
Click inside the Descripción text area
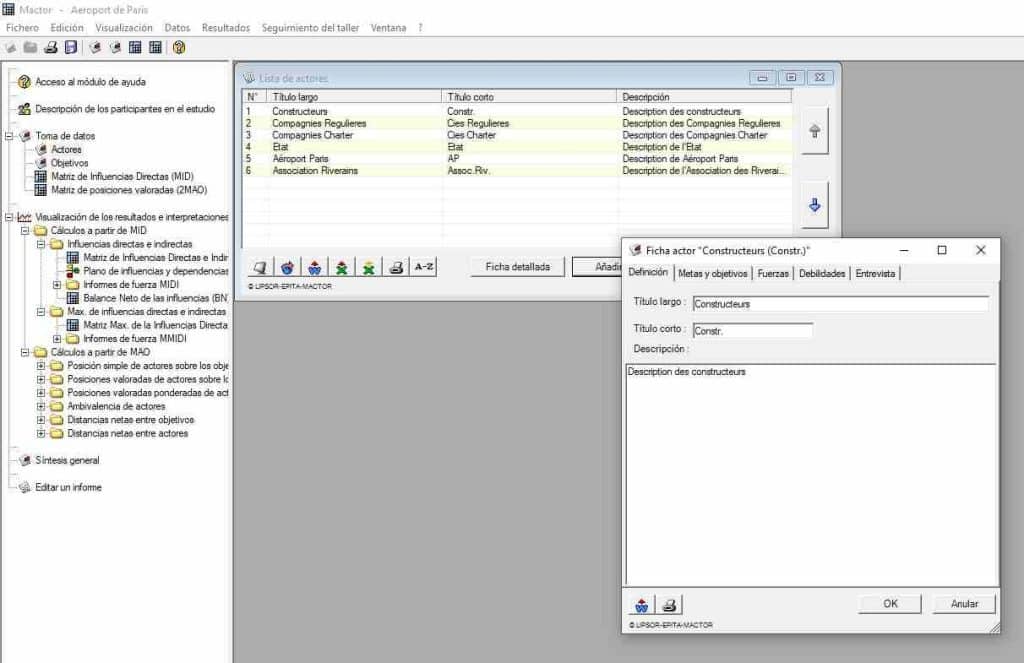[811, 475]
